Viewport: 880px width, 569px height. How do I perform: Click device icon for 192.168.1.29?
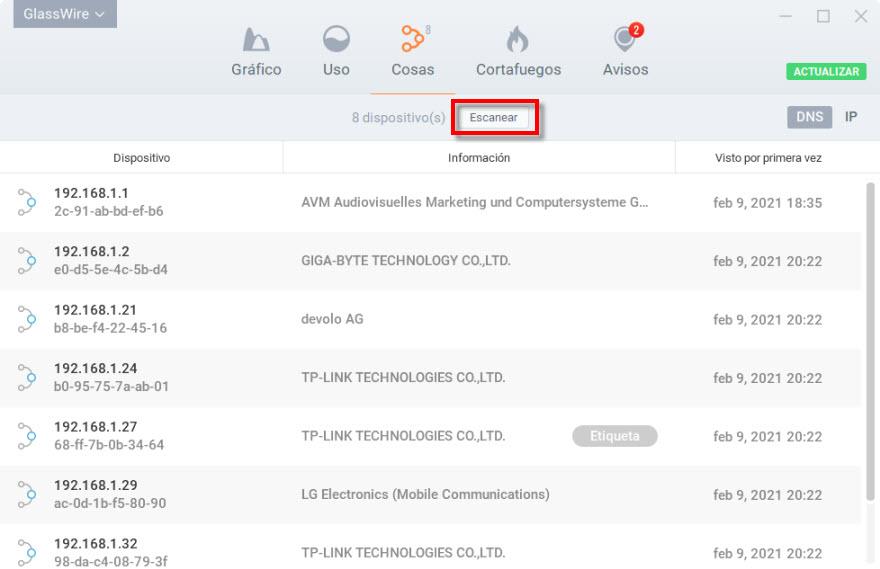tap(26, 494)
